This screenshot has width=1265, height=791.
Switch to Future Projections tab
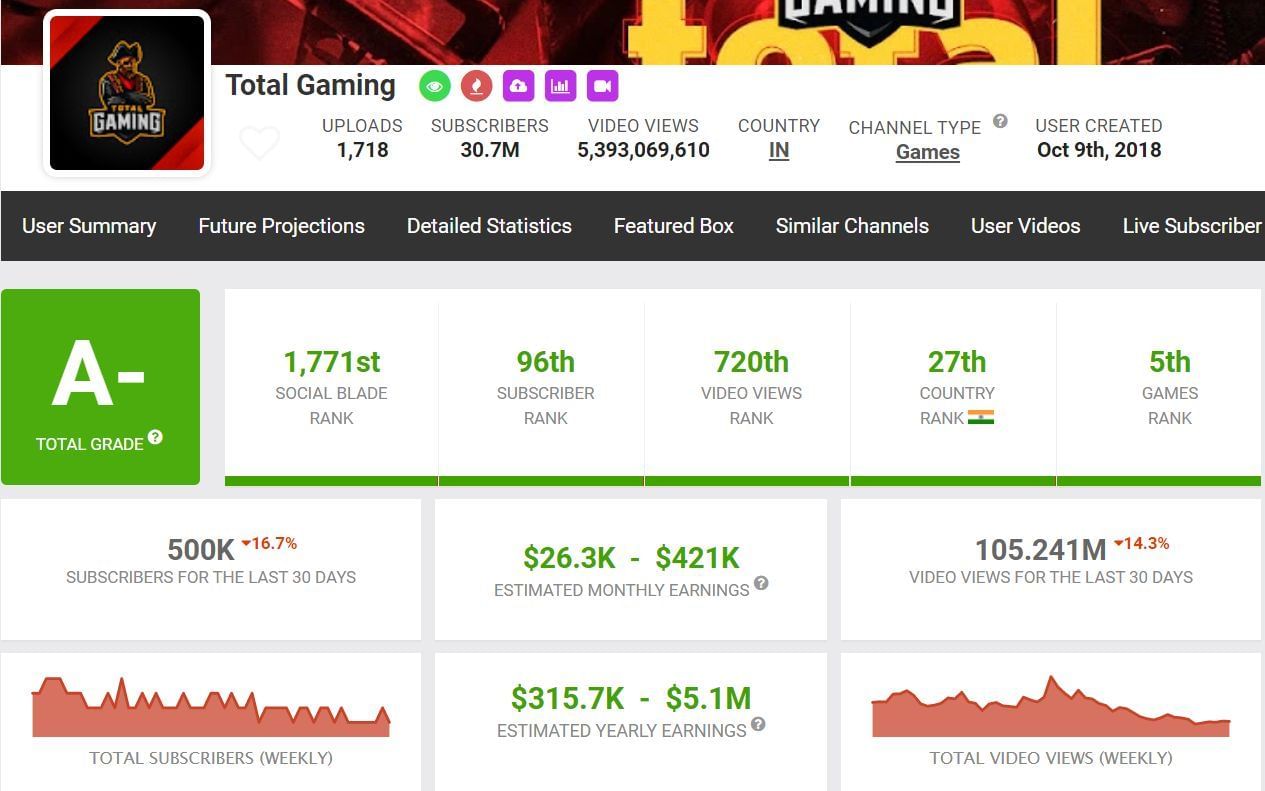point(281,226)
